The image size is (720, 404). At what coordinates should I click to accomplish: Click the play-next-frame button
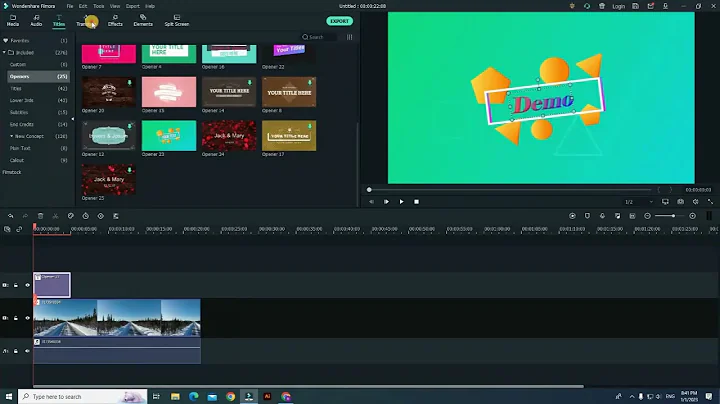[386, 202]
